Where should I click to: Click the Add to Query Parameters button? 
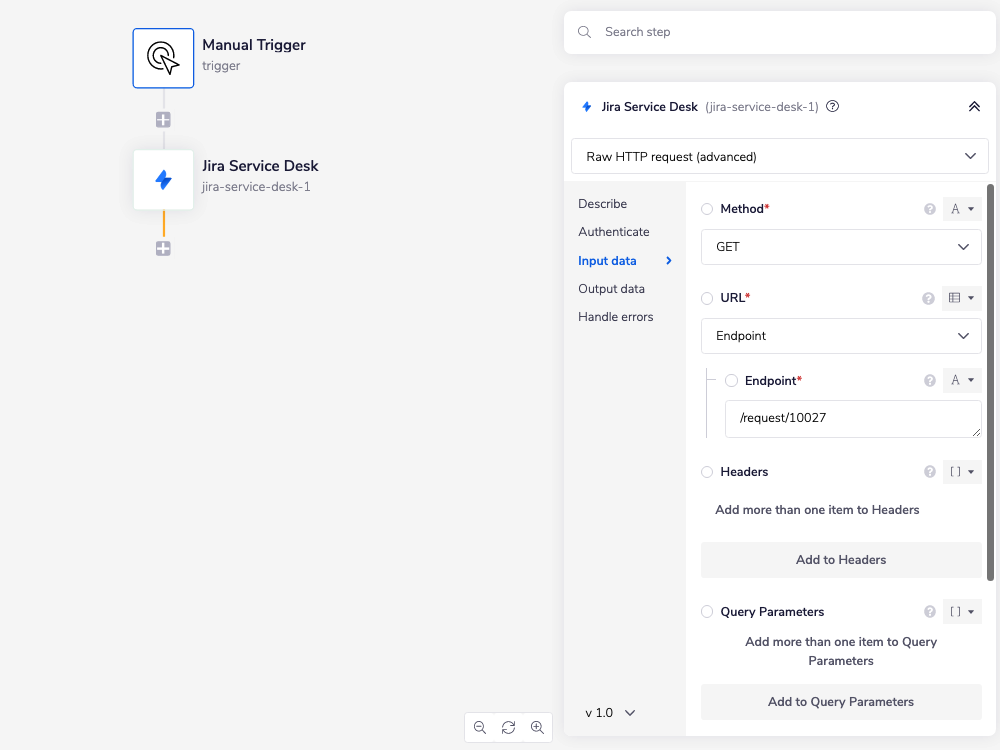[840, 701]
